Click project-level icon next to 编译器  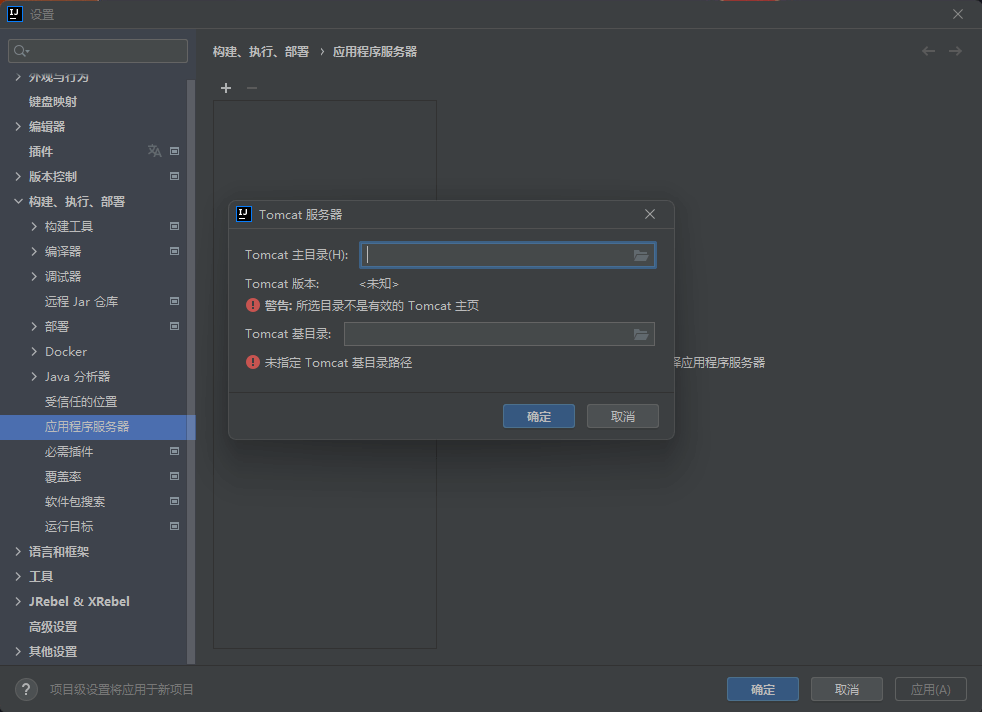[x=175, y=251]
